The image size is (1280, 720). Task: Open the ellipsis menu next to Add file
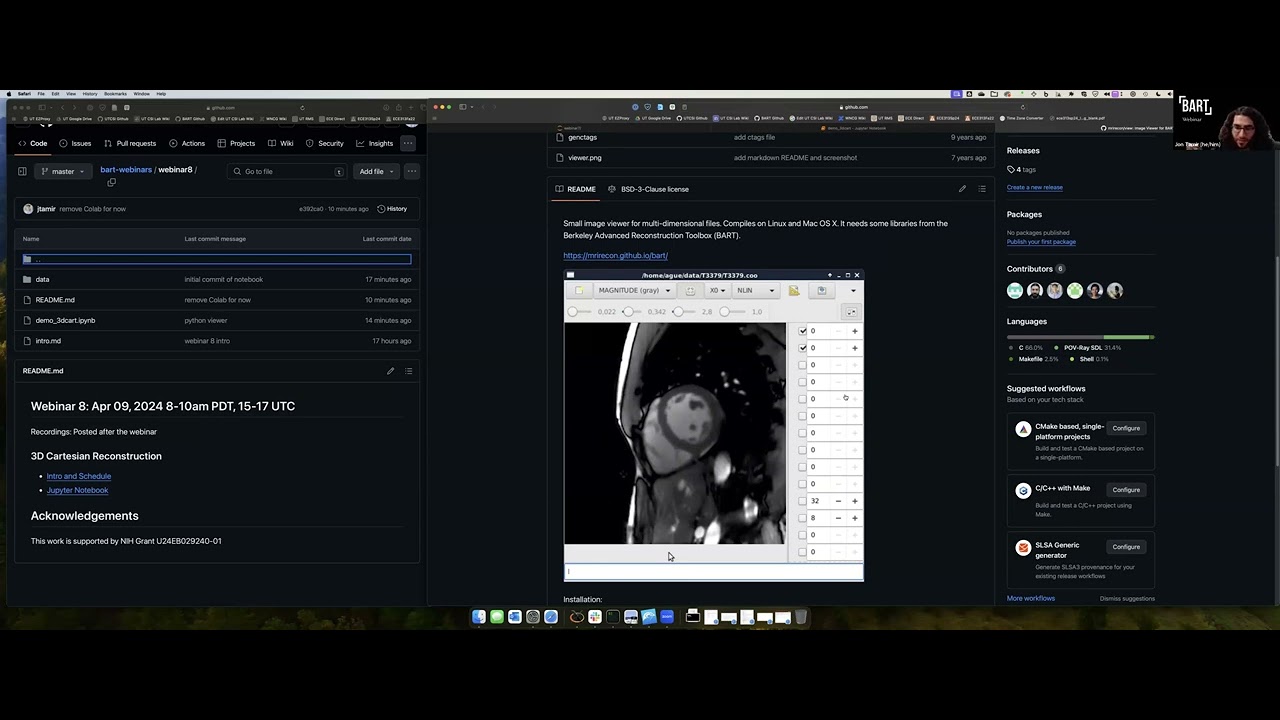pos(411,171)
